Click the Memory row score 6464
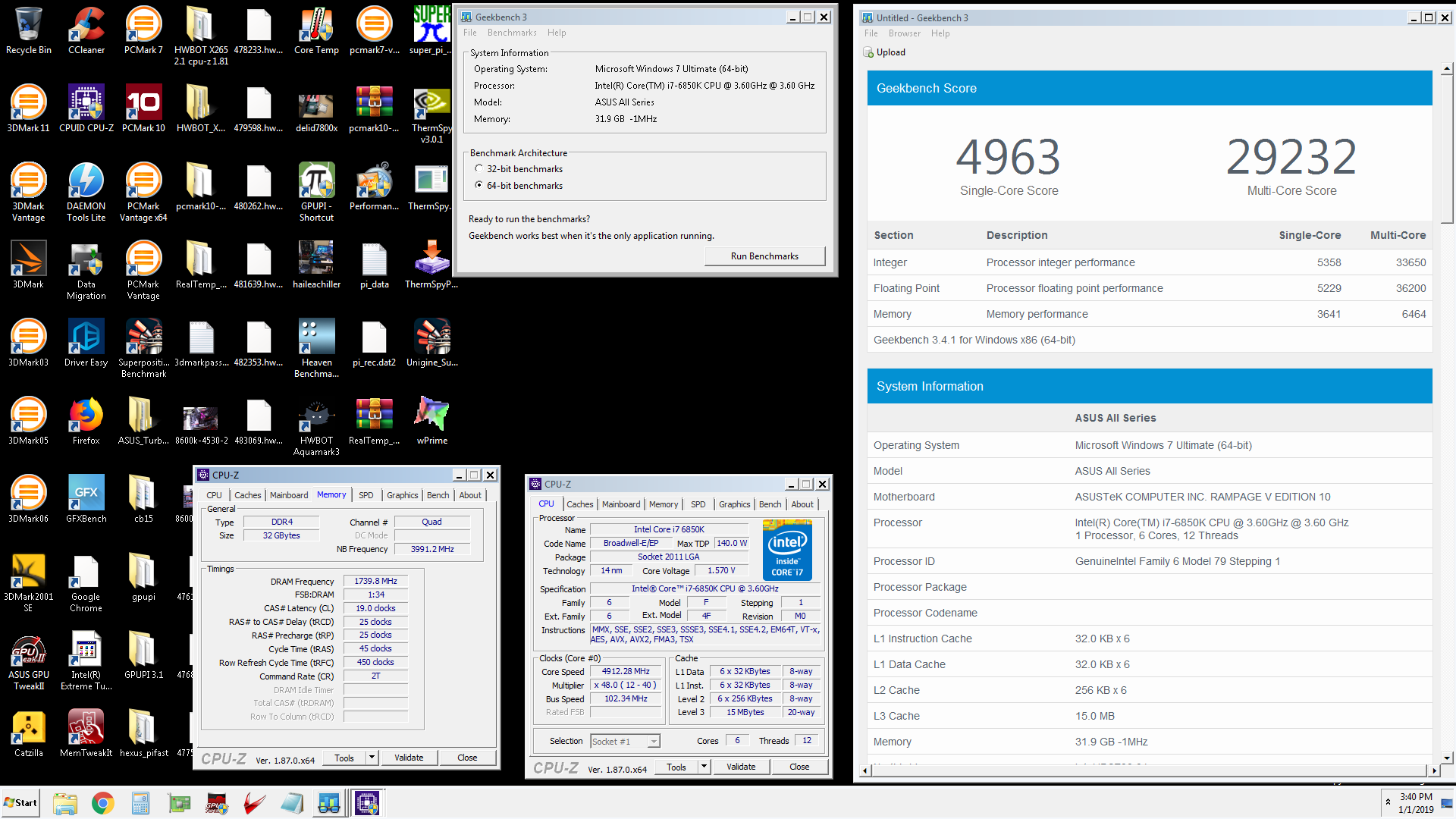The image size is (1456, 819). click(x=1414, y=314)
